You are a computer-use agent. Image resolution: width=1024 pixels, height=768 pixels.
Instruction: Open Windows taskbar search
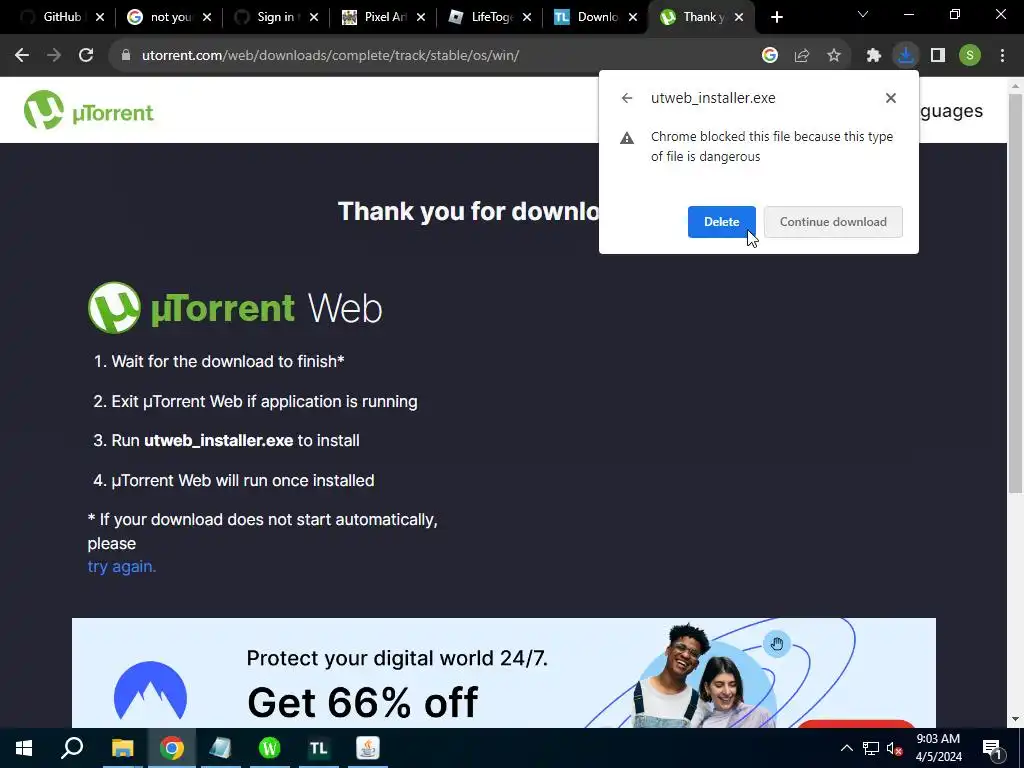[72, 748]
